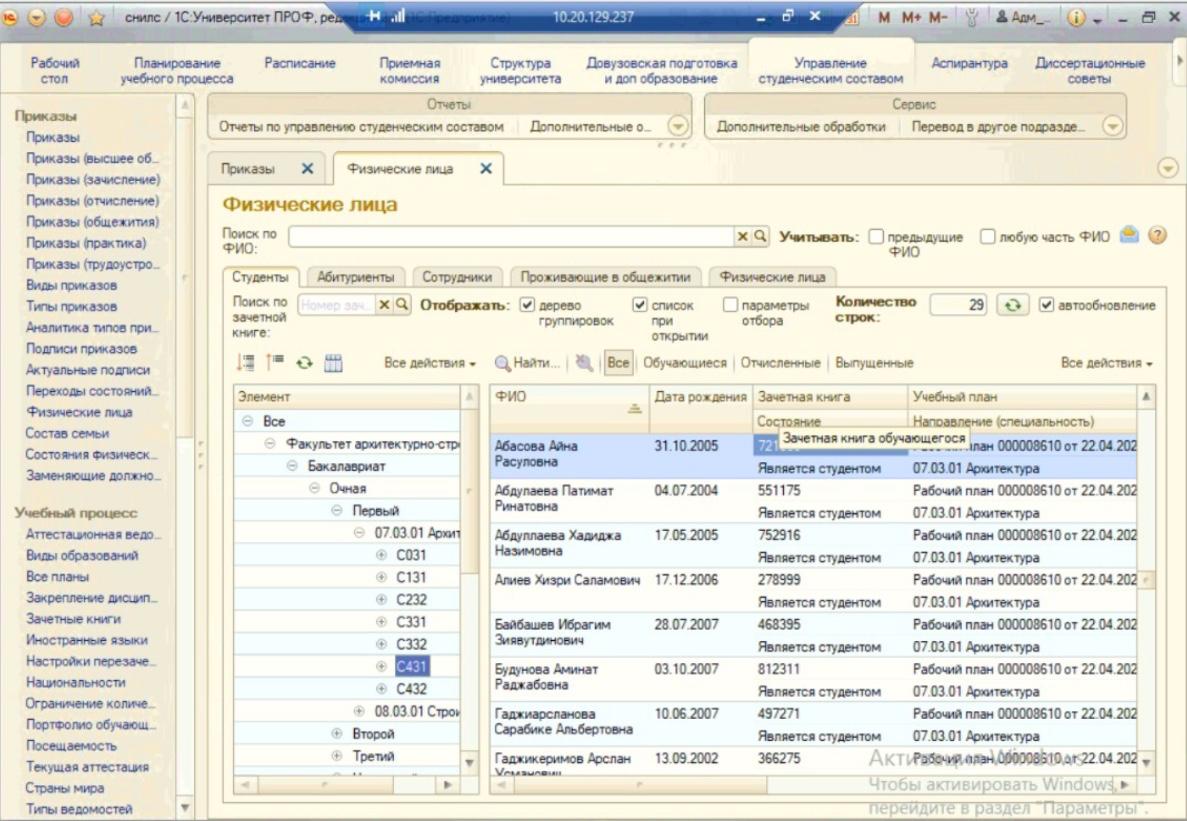Click the help question mark icon
The width and height of the screenshot is (1187, 821).
1157,237
